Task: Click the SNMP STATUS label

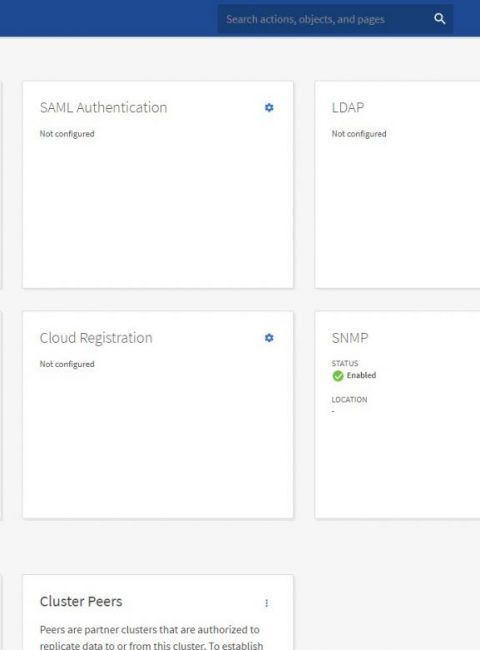Action: (345, 363)
